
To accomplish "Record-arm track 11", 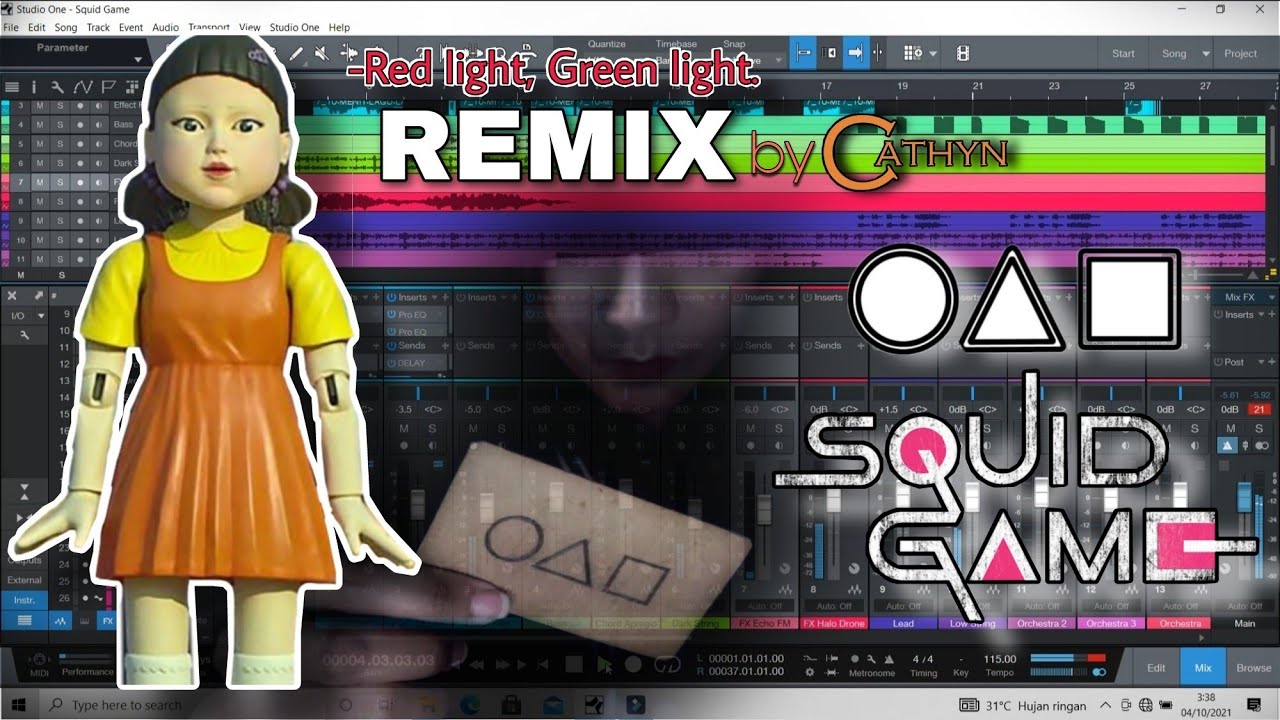I will coord(80,259).
